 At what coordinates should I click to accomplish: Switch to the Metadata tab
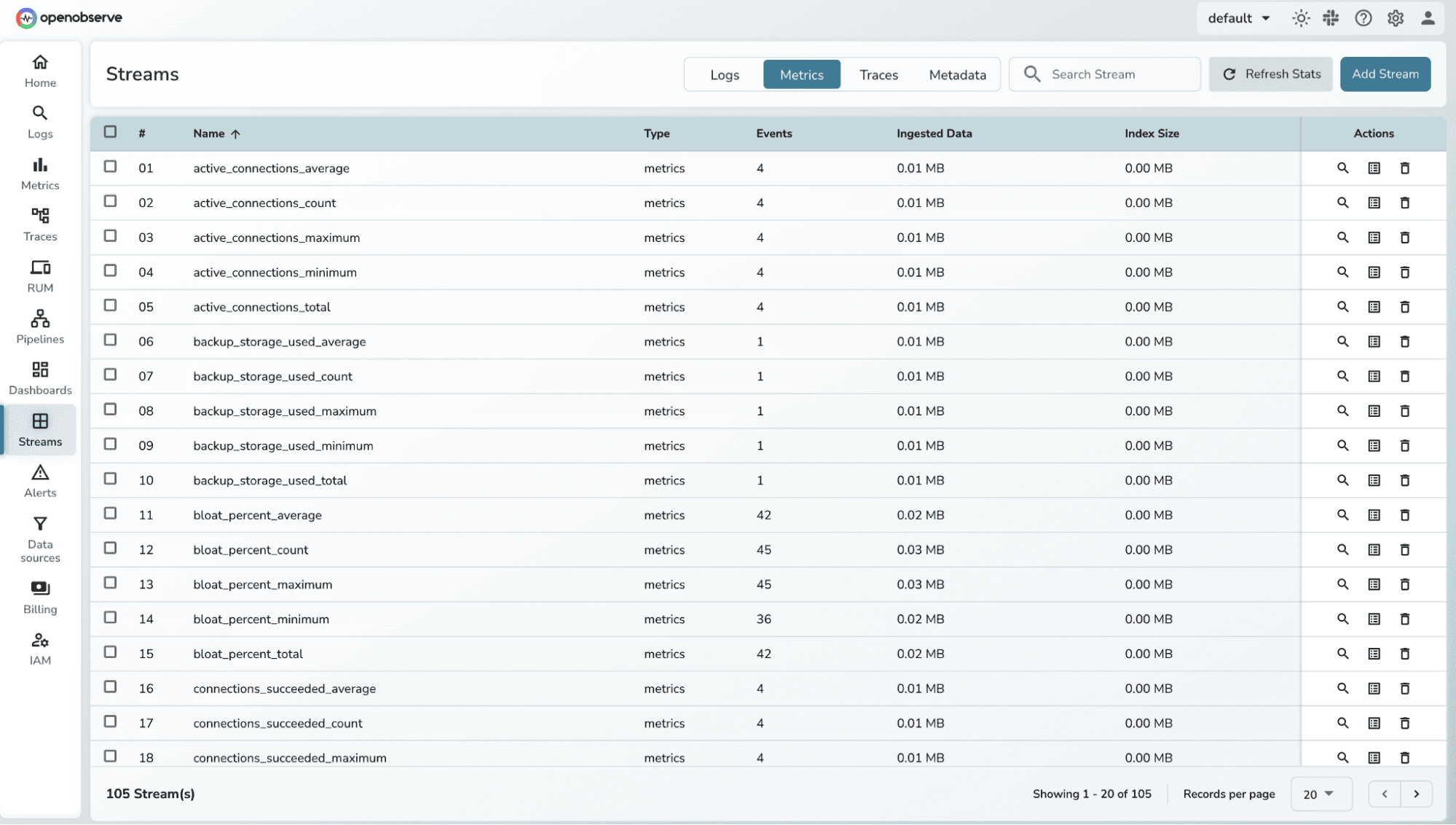coord(957,74)
